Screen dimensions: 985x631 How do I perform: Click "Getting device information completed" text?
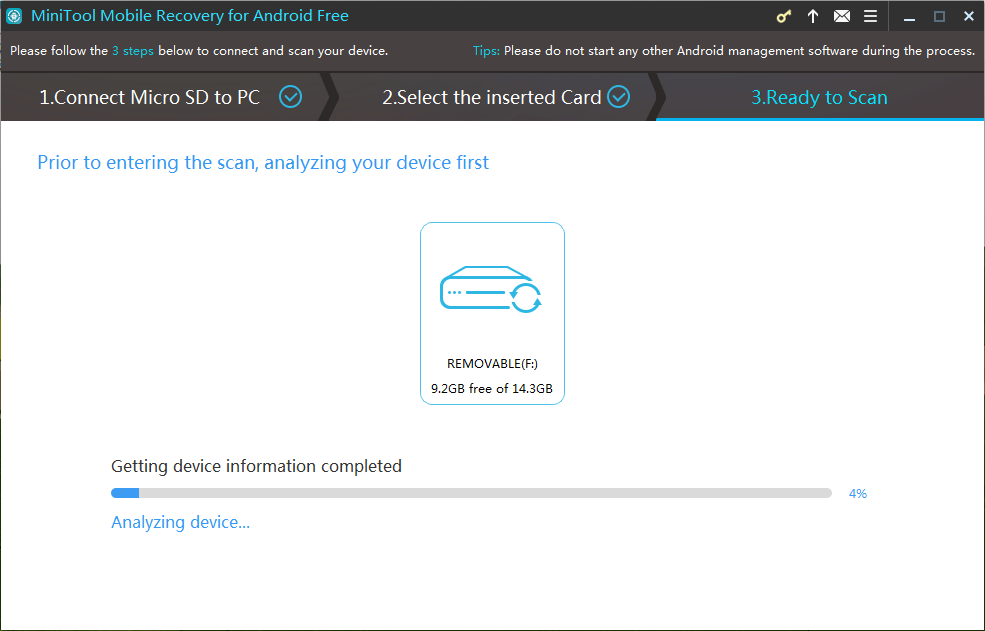256,466
